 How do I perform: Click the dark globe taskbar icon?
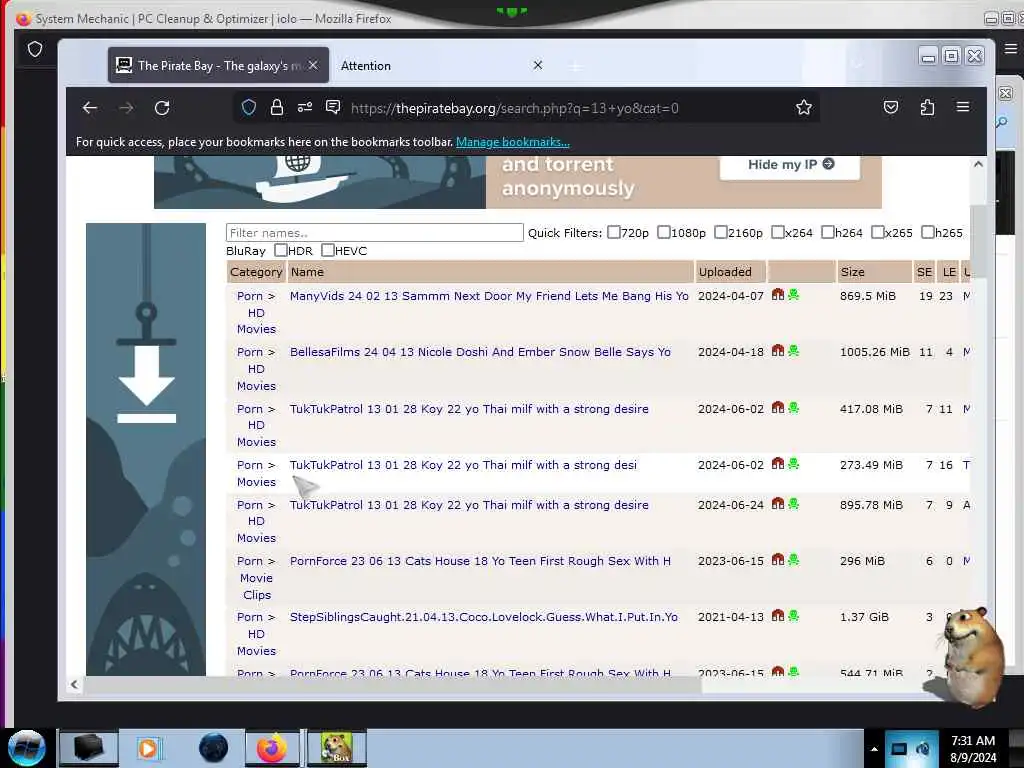[214, 748]
